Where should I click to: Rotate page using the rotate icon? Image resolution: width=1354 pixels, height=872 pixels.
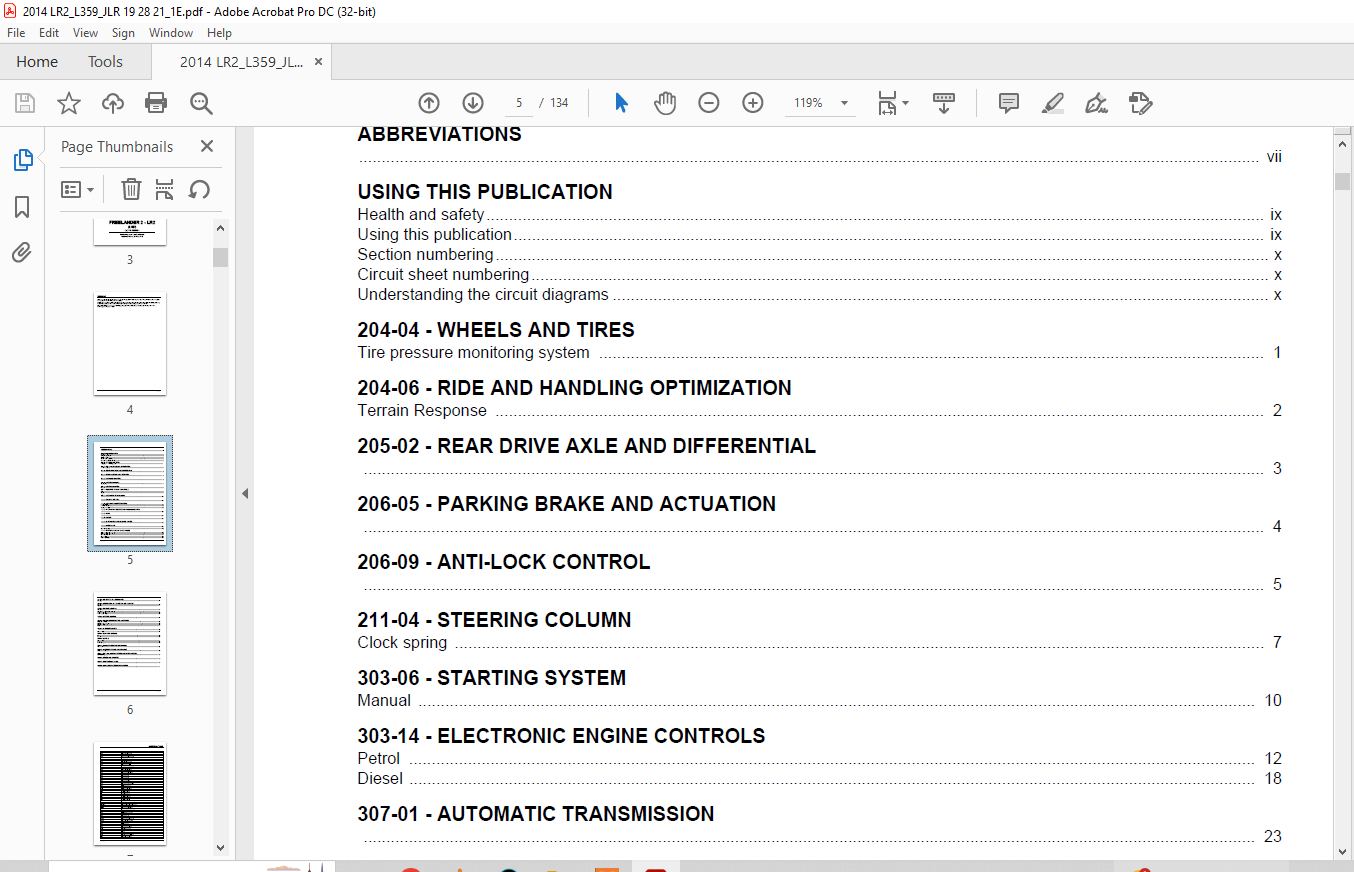point(199,189)
